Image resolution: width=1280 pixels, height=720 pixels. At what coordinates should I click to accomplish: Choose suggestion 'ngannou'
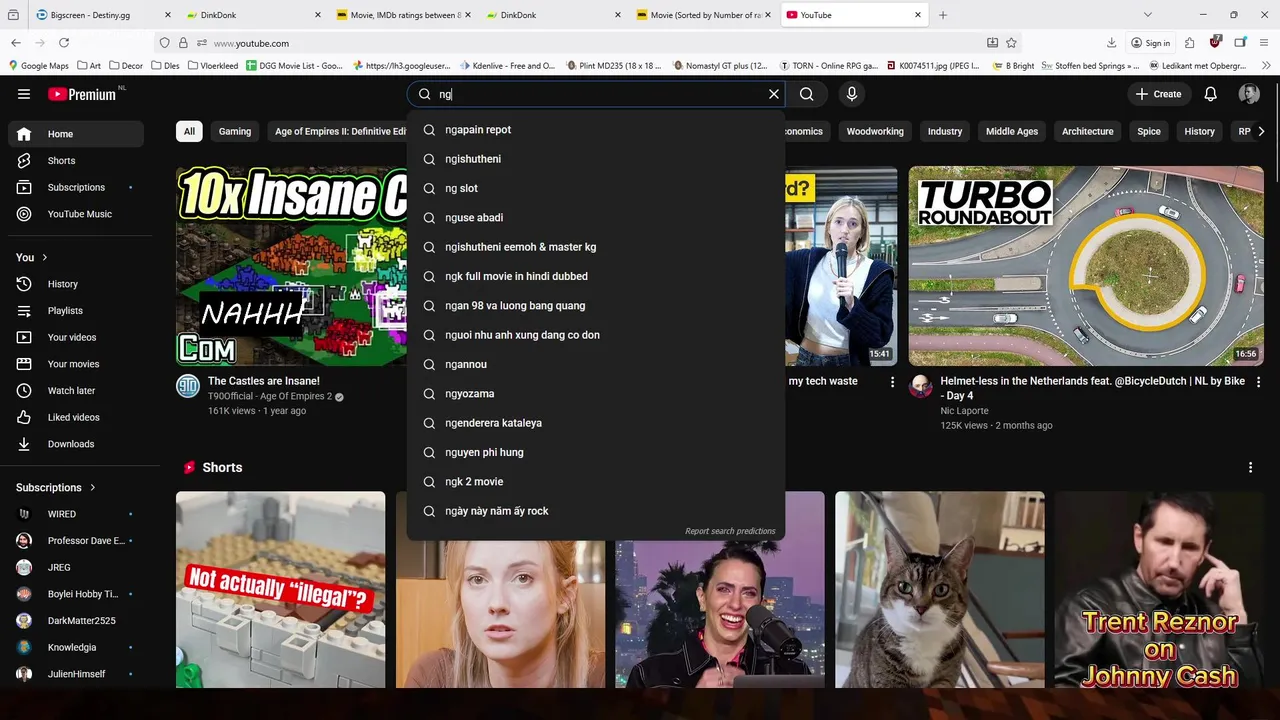pos(596,364)
